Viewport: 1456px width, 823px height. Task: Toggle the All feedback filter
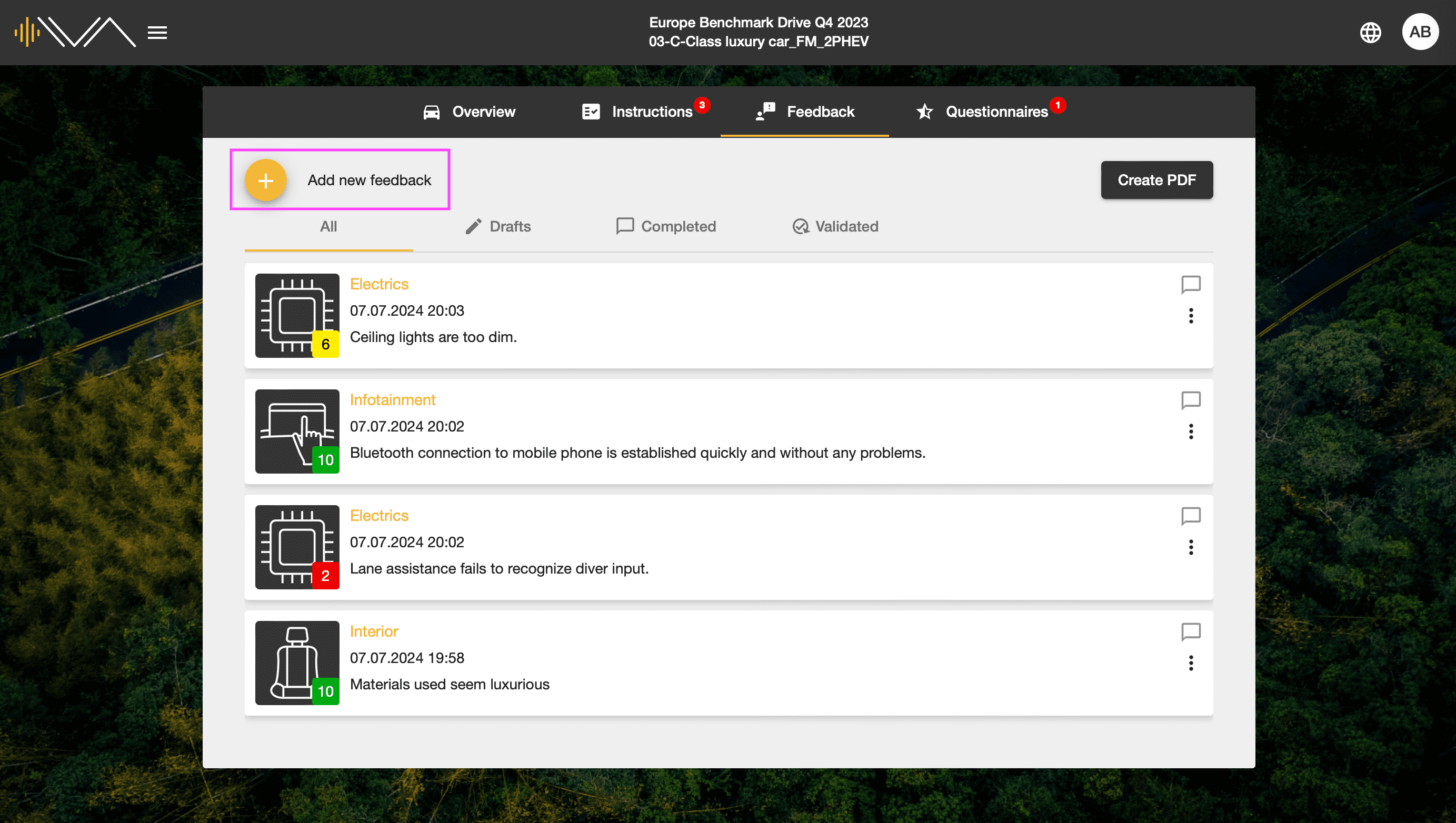pyautogui.click(x=328, y=226)
